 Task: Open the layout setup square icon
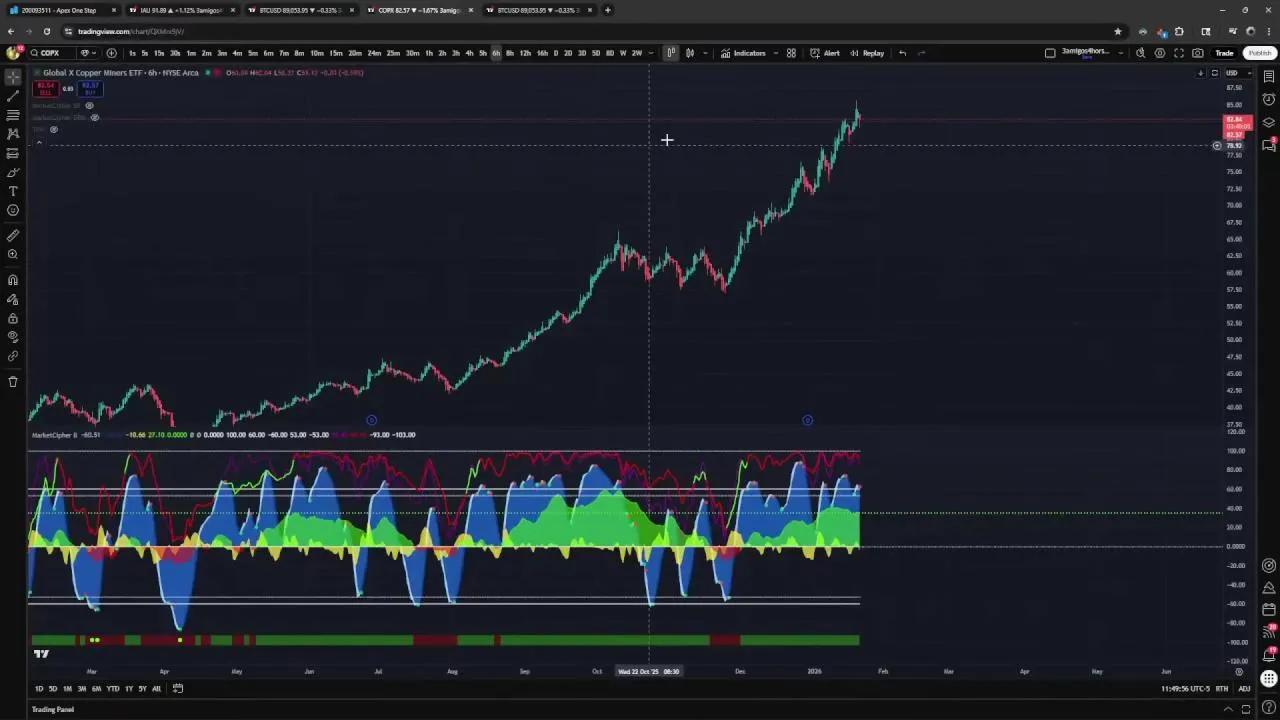(1050, 53)
